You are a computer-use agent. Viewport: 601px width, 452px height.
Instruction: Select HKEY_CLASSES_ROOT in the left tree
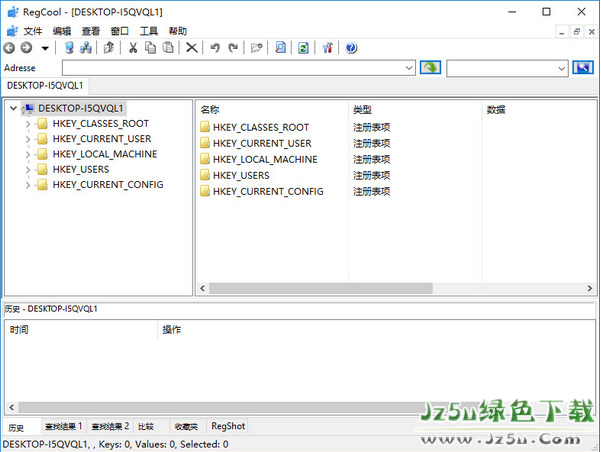tap(101, 123)
